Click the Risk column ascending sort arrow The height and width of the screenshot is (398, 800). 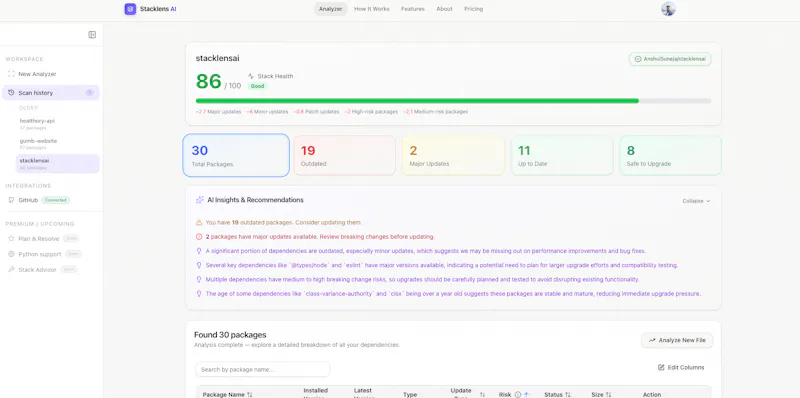(526, 394)
